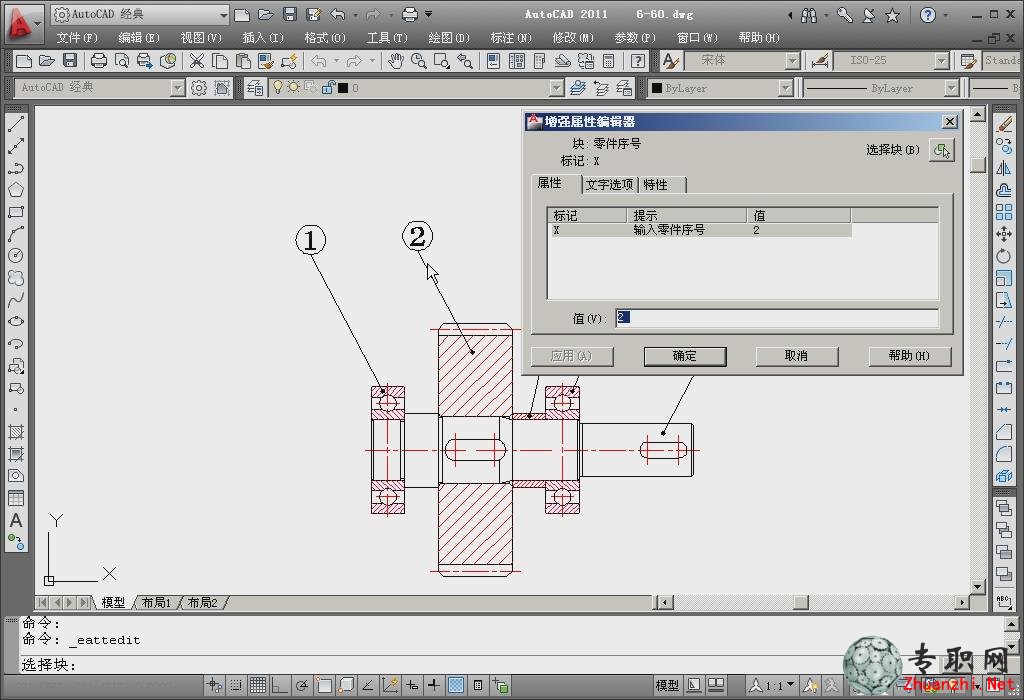Screen dimensions: 1024x700
Task: Open the ByLayer linetype dropdown
Action: click(952, 88)
